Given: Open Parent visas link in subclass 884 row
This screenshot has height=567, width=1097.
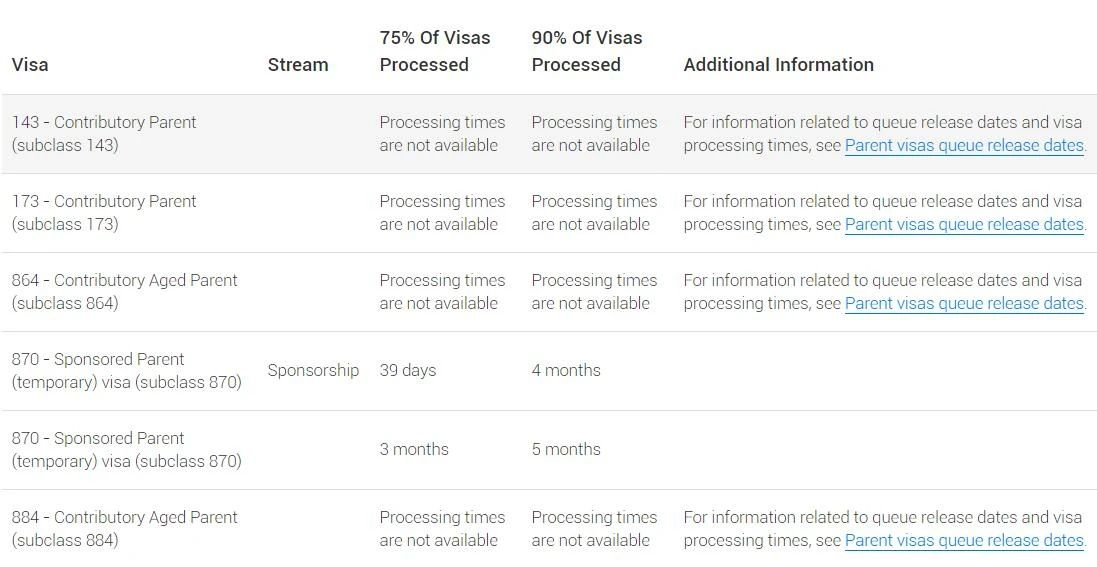Looking at the screenshot, I should tap(964, 540).
